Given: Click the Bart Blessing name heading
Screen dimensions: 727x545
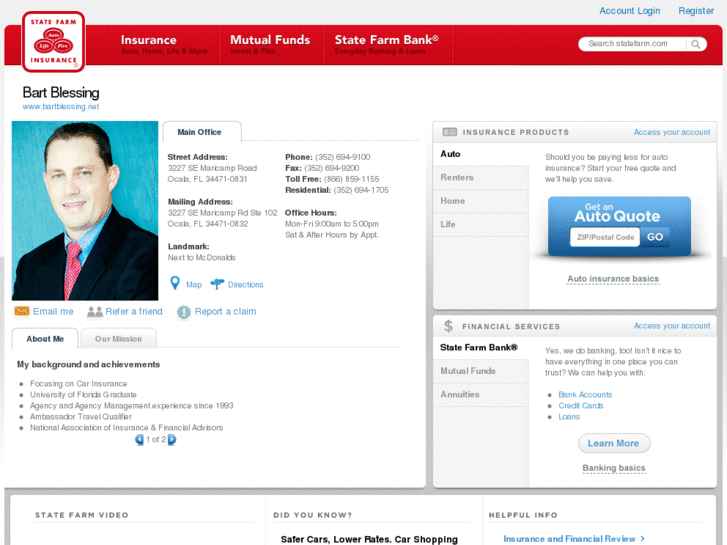Looking at the screenshot, I should click(x=61, y=93).
